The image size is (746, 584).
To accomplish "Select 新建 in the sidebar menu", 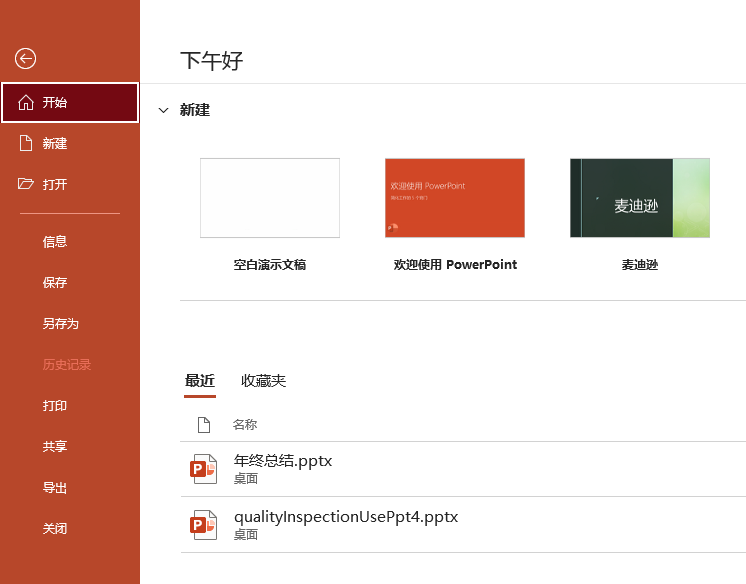I will coord(70,143).
